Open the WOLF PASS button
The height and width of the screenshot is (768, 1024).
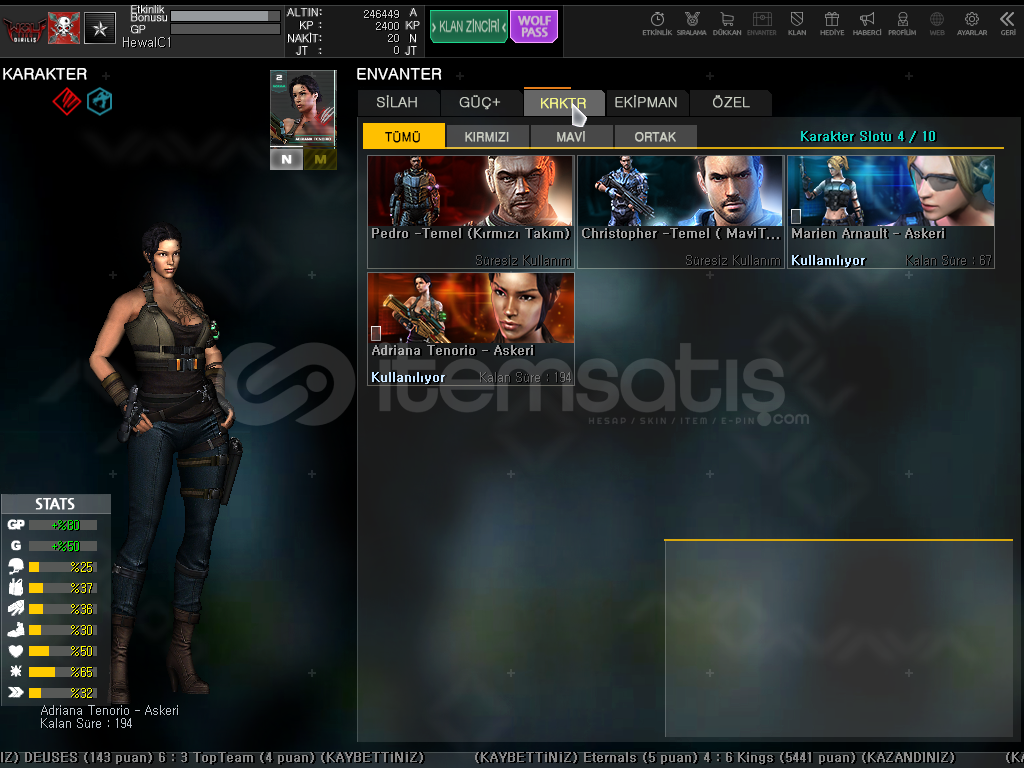click(x=534, y=26)
